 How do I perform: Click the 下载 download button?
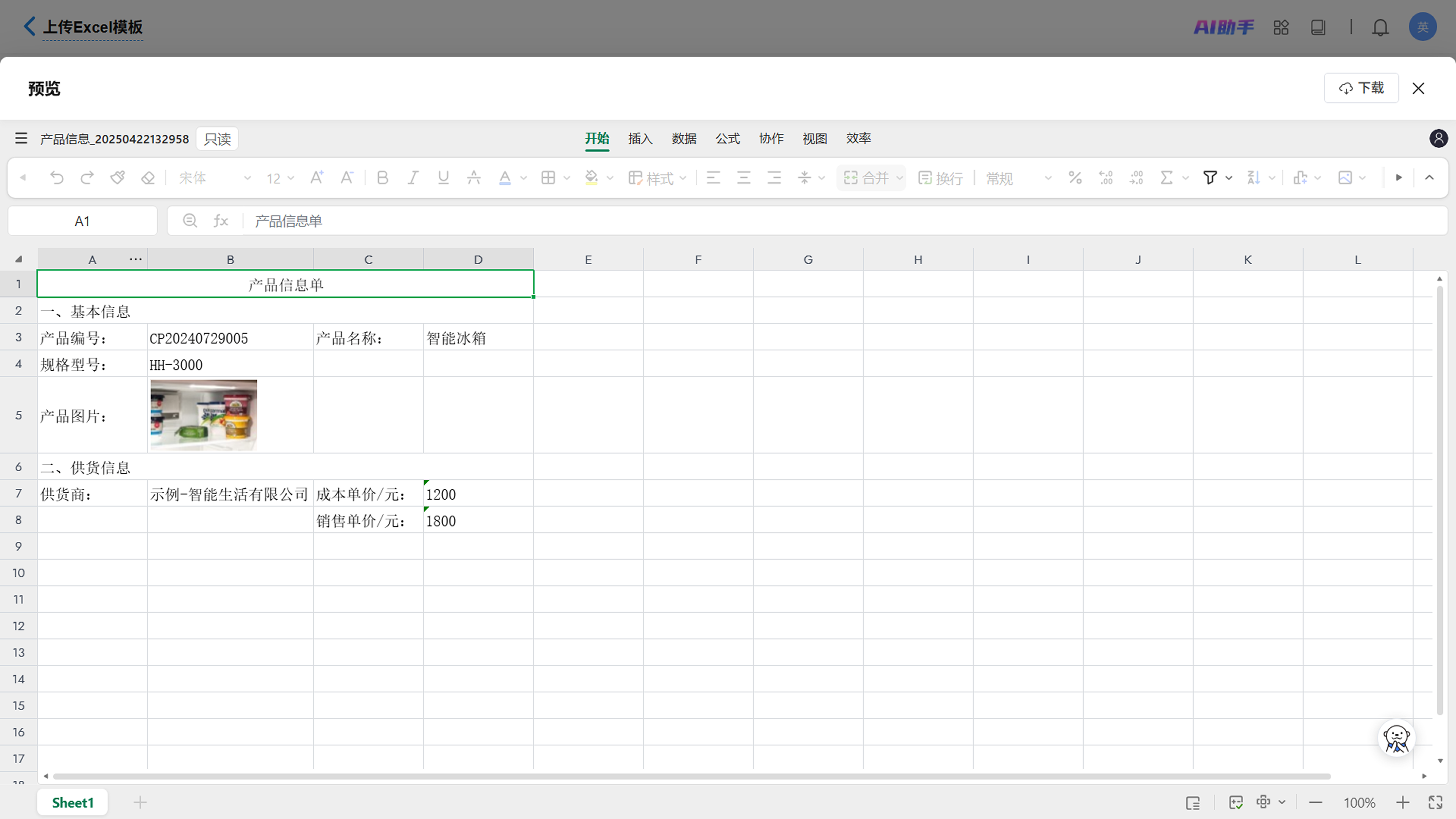(x=1361, y=88)
